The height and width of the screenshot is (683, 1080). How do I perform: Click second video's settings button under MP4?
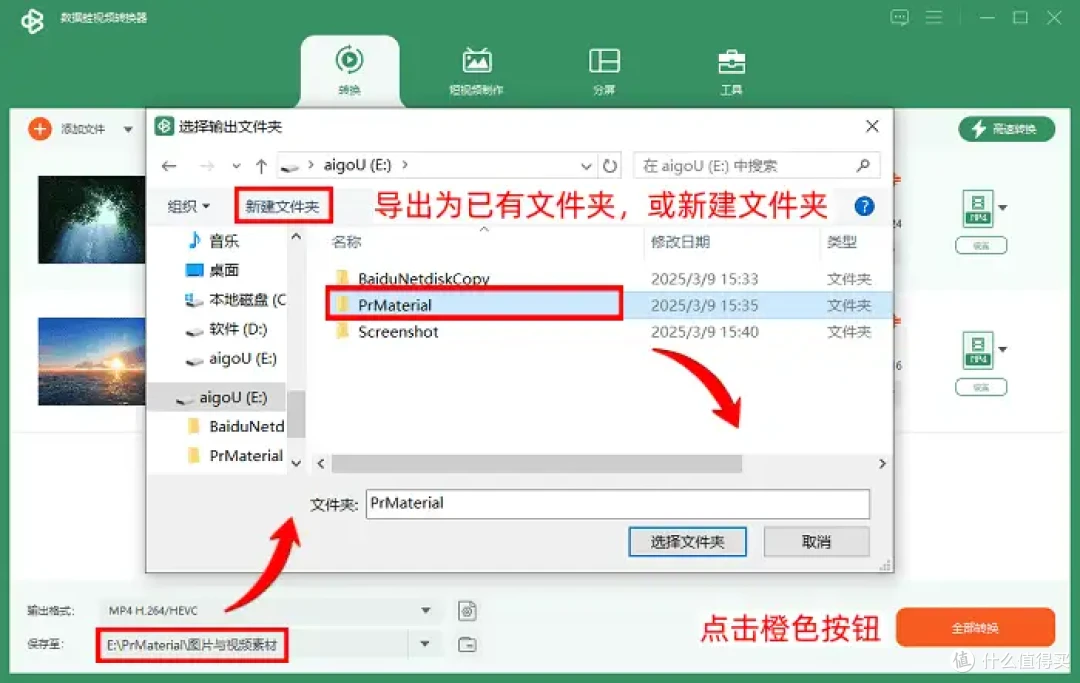pyautogui.click(x=981, y=387)
